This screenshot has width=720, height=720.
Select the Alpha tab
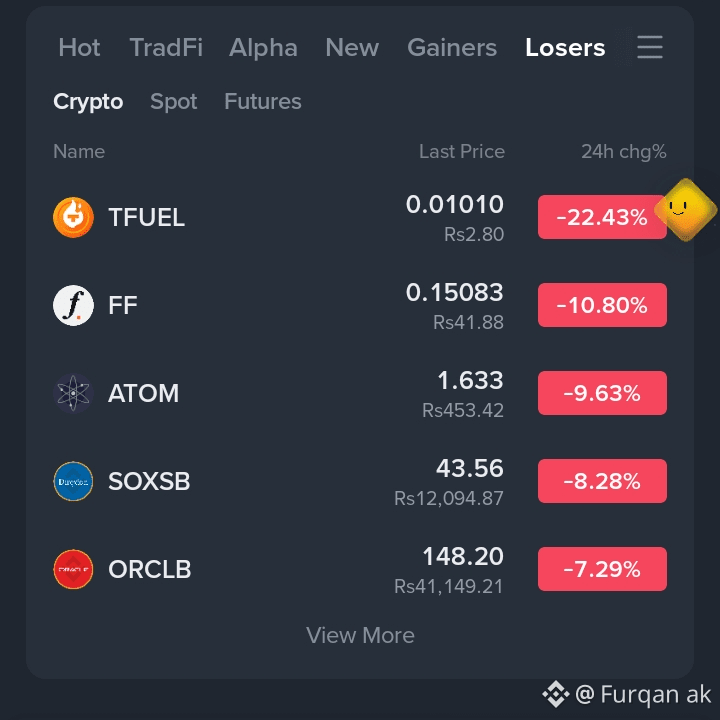pyautogui.click(x=263, y=47)
